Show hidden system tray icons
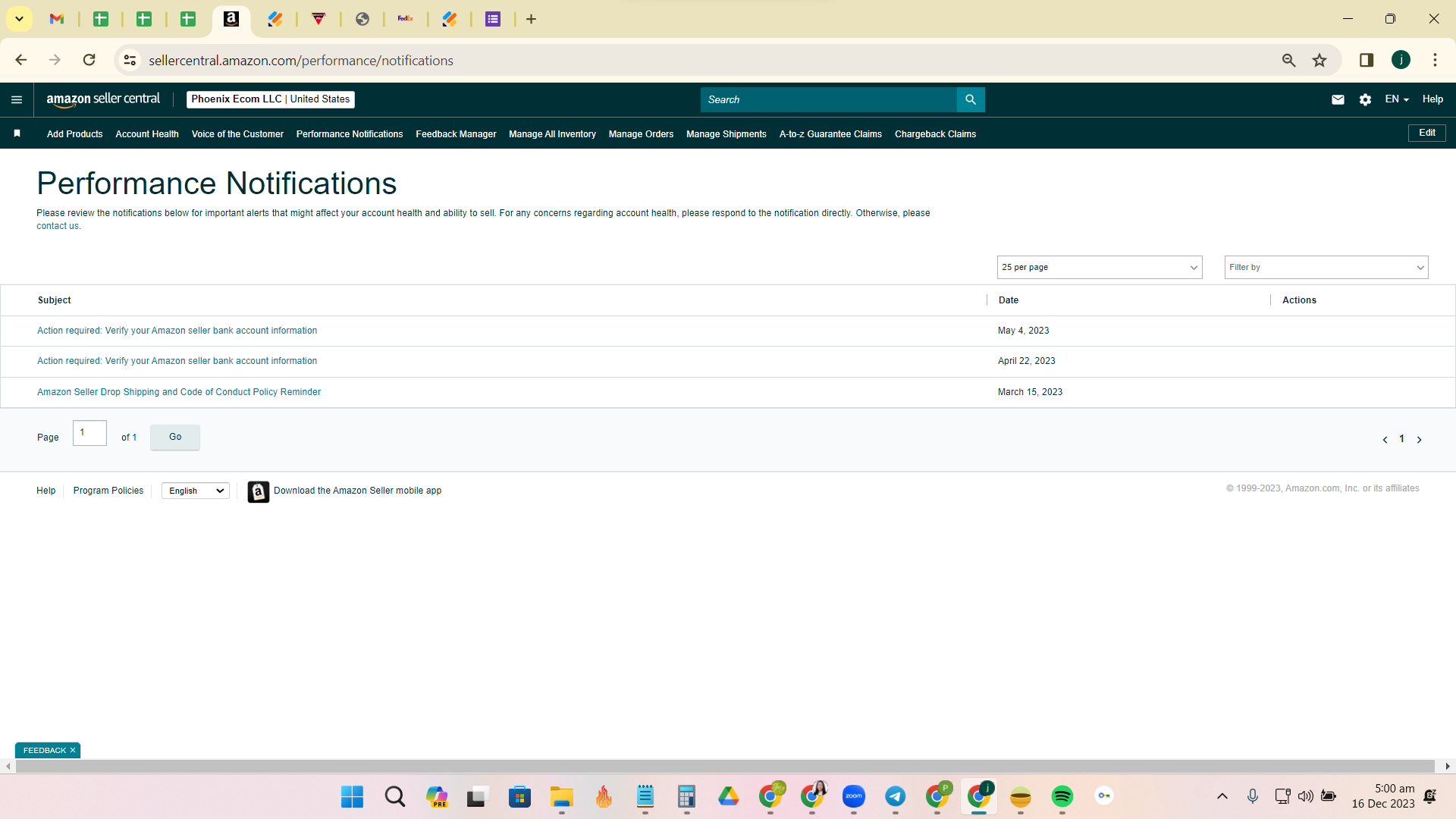The width and height of the screenshot is (1456, 819). pyautogui.click(x=1222, y=796)
